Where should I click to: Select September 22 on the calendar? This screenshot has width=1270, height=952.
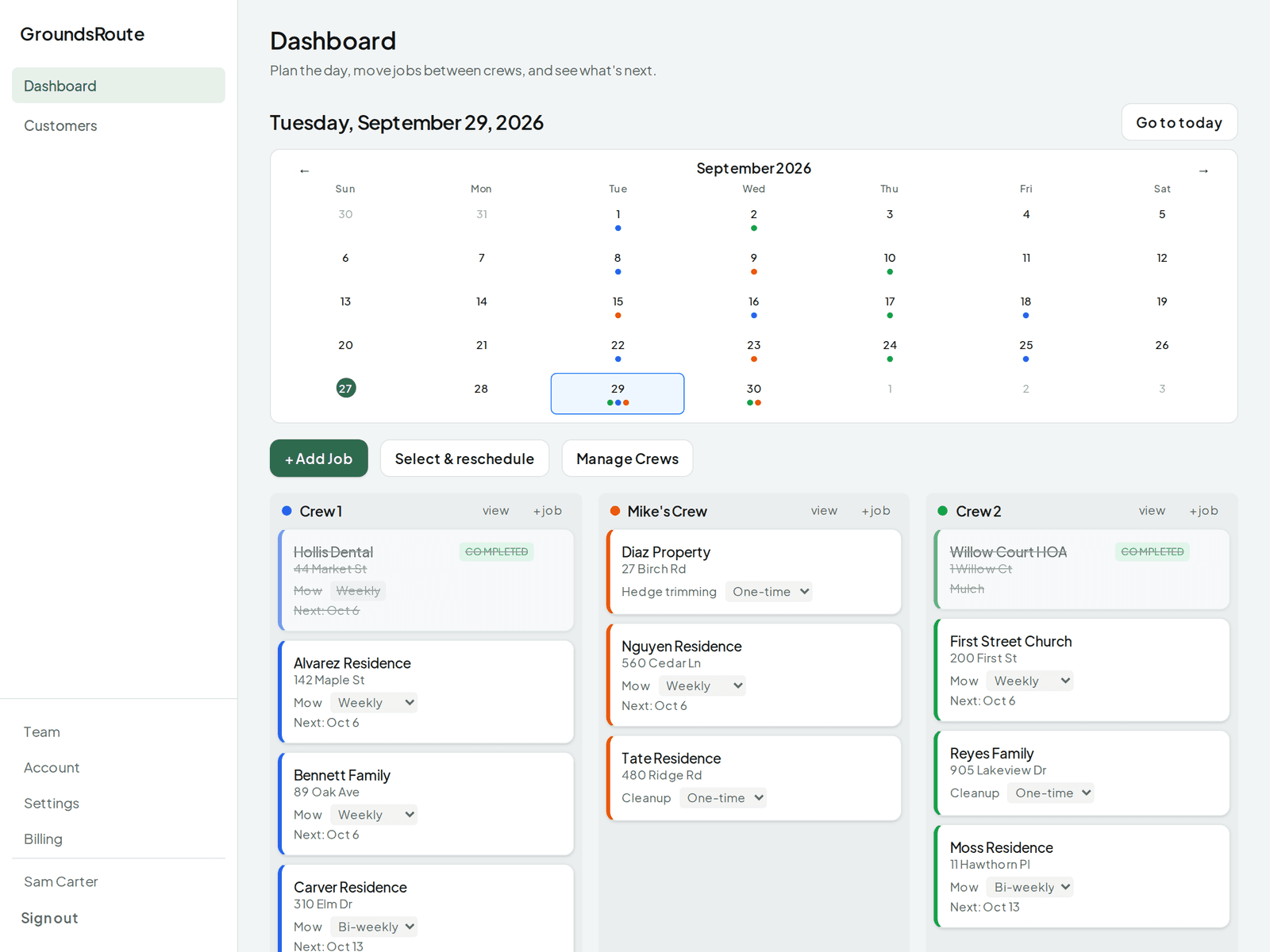[x=618, y=350]
